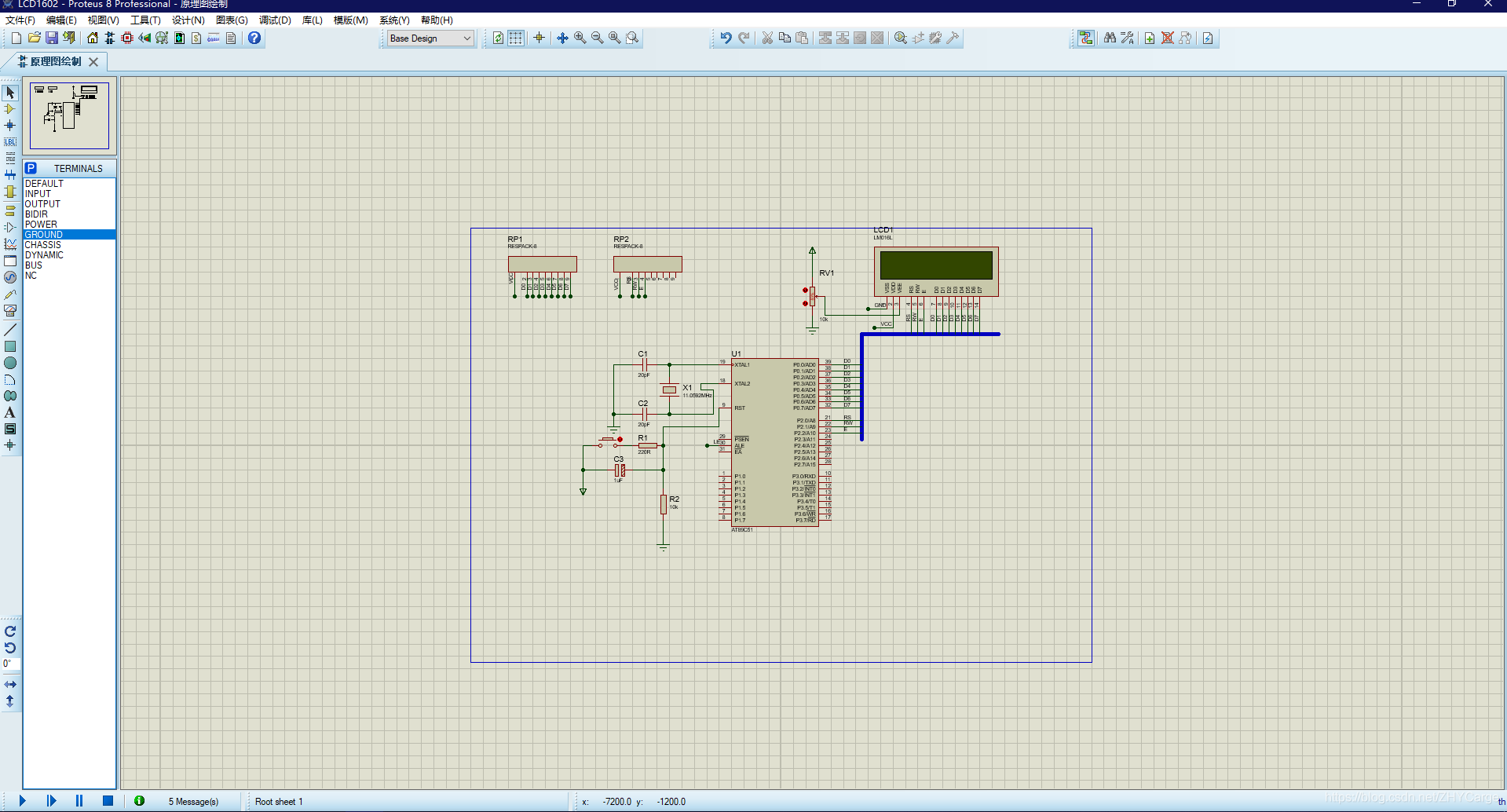This screenshot has width=1507, height=812.
Task: Open the Virtual Instruments tool
Action: pos(10,311)
